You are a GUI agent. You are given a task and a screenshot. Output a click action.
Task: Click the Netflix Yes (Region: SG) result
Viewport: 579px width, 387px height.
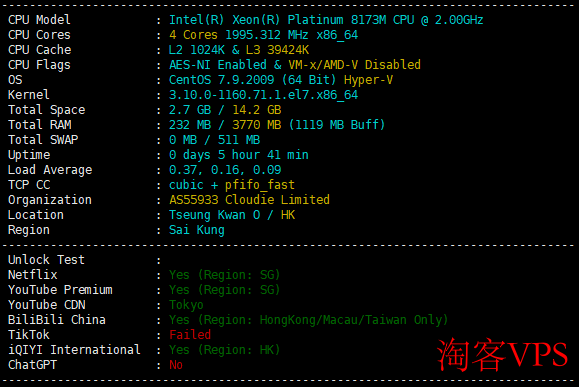point(225,275)
